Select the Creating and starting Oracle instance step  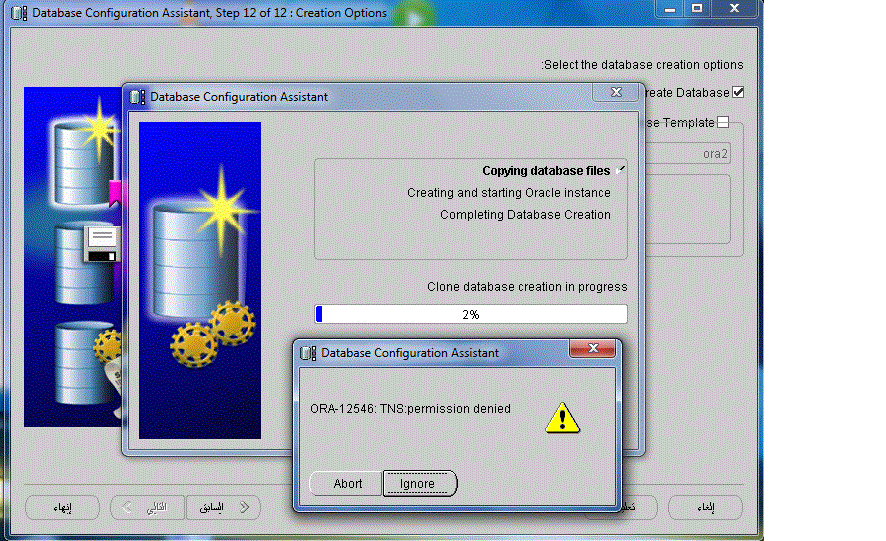(x=508, y=193)
